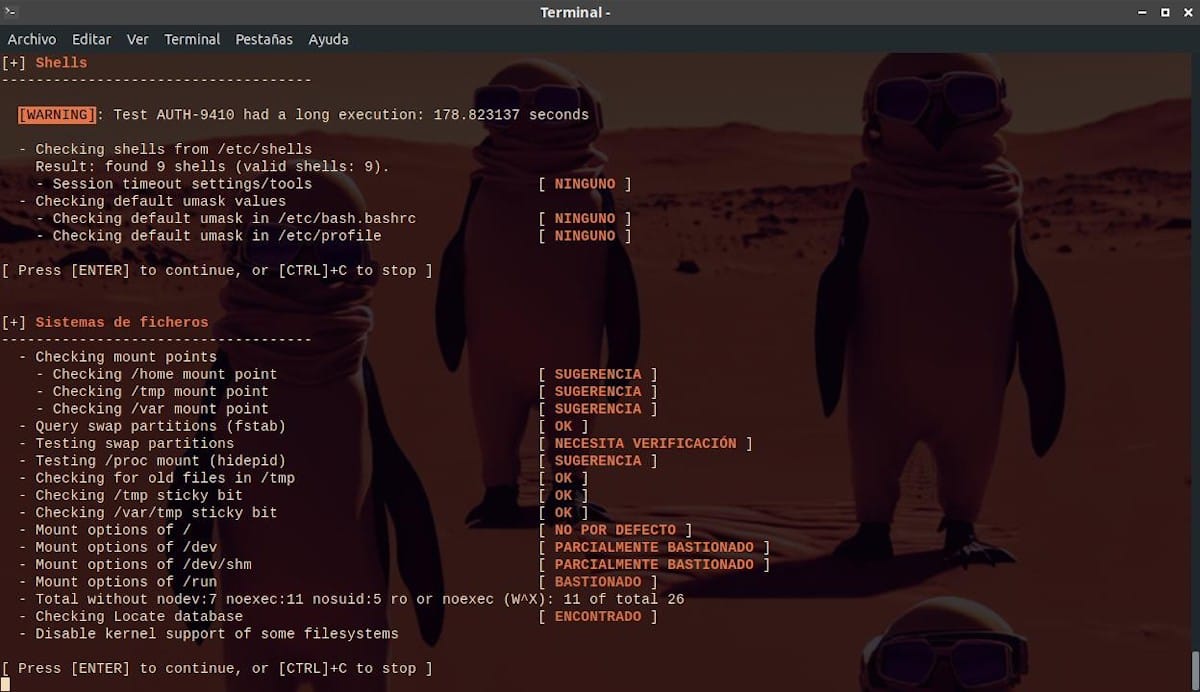Screen dimensions: 1200x692
Task: Click the 'Sistemas de ficheros' heading
Action: click(122, 322)
